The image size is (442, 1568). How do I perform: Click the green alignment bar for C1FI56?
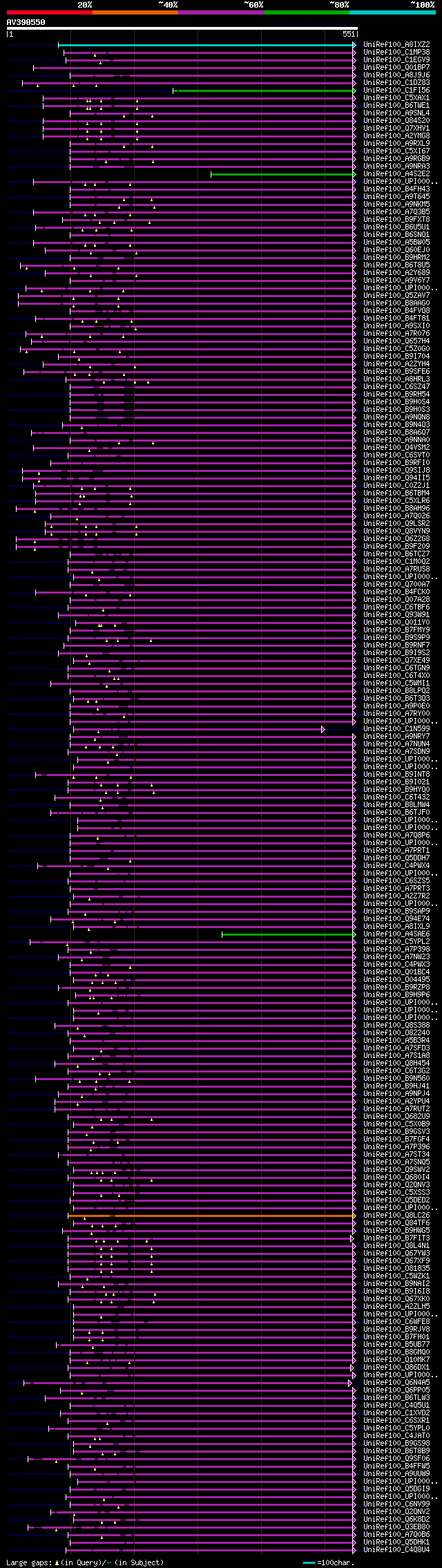tap(264, 91)
